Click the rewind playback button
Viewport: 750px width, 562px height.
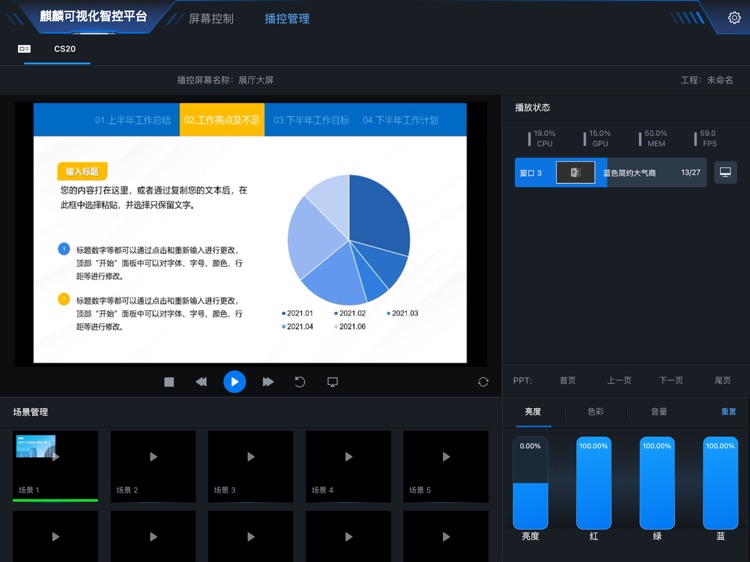coord(201,382)
